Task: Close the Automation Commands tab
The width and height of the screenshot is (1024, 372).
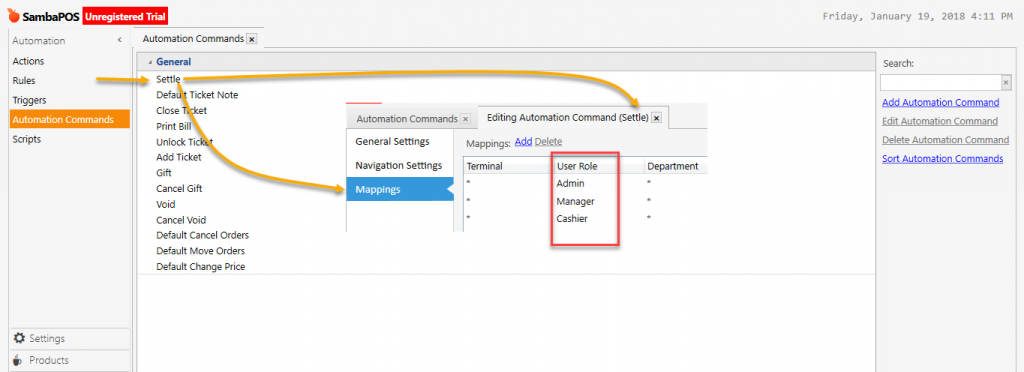Action: 252,39
